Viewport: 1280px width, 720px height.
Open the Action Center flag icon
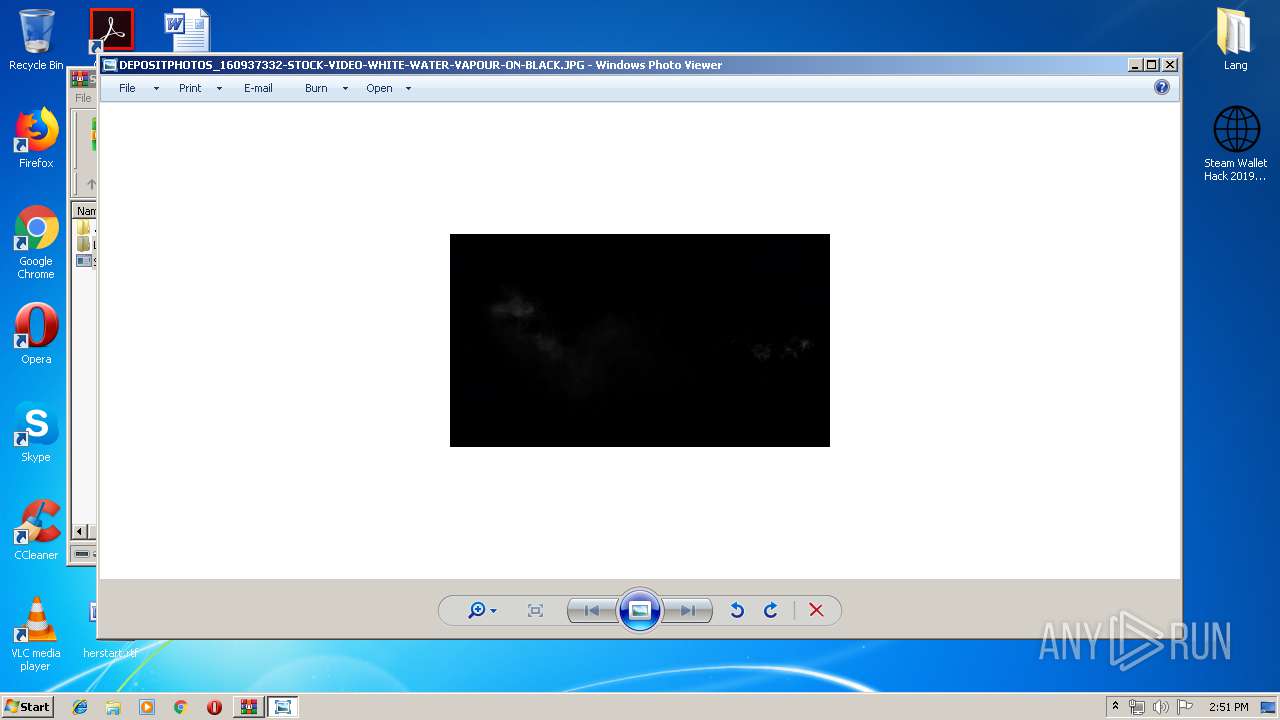tap(1185, 707)
